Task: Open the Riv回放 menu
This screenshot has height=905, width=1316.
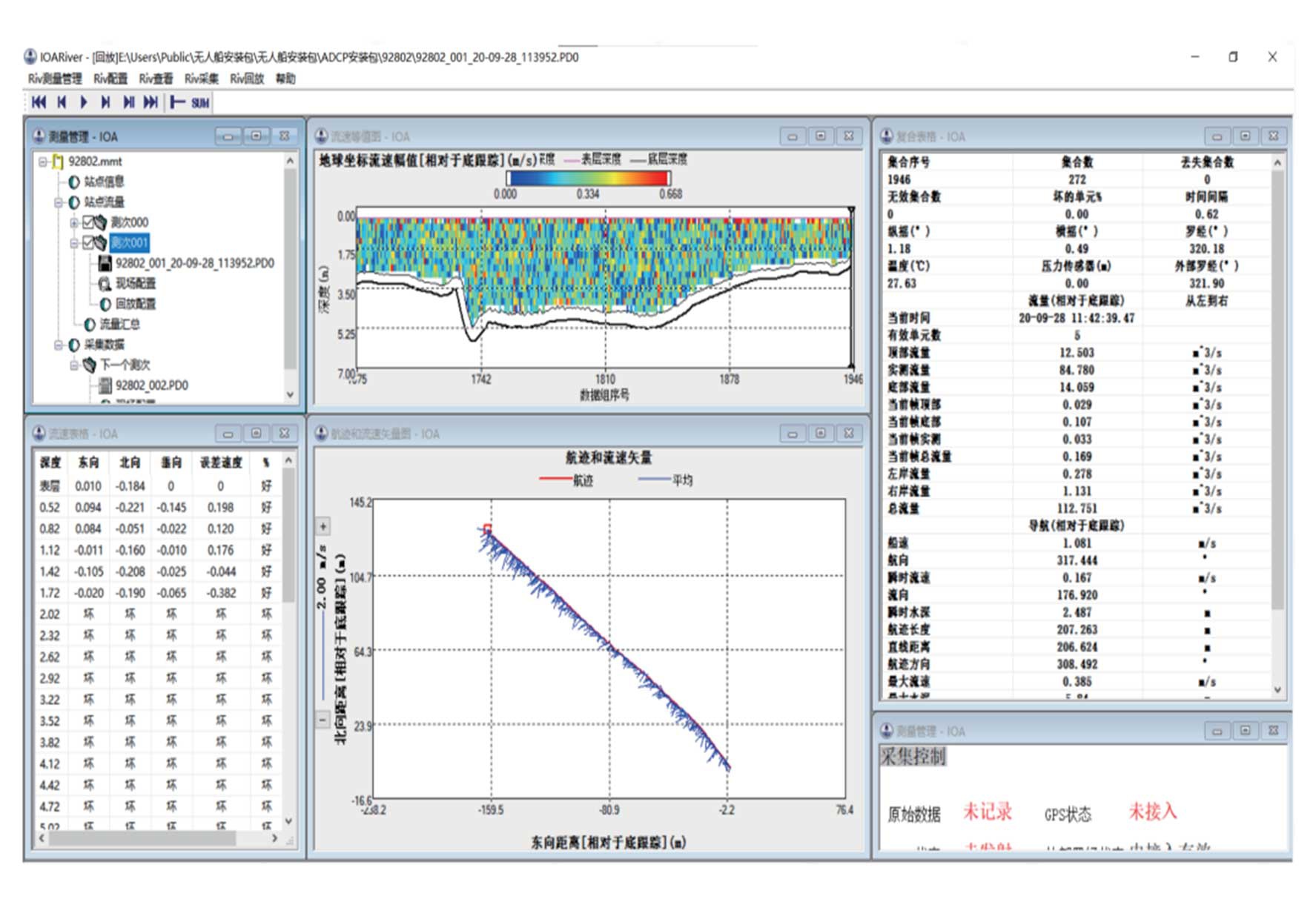Action: coord(246,79)
